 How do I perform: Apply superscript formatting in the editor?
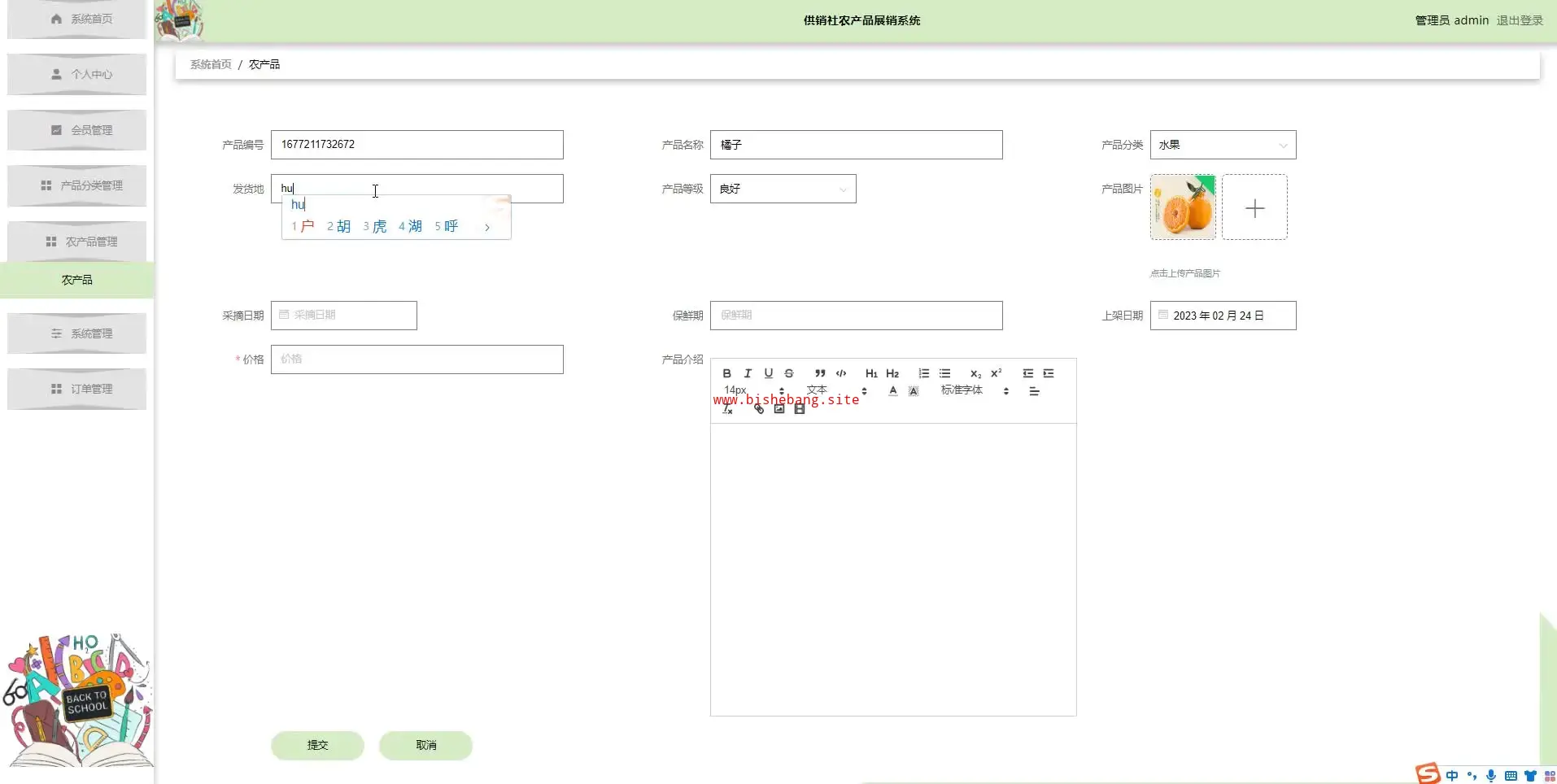pyautogui.click(x=997, y=373)
